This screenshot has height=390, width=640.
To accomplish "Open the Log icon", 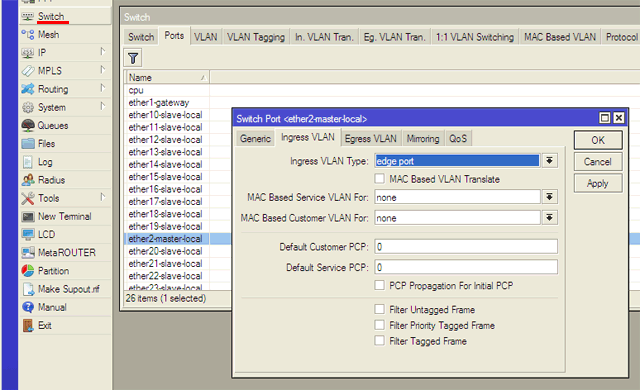I will (x=28, y=162).
